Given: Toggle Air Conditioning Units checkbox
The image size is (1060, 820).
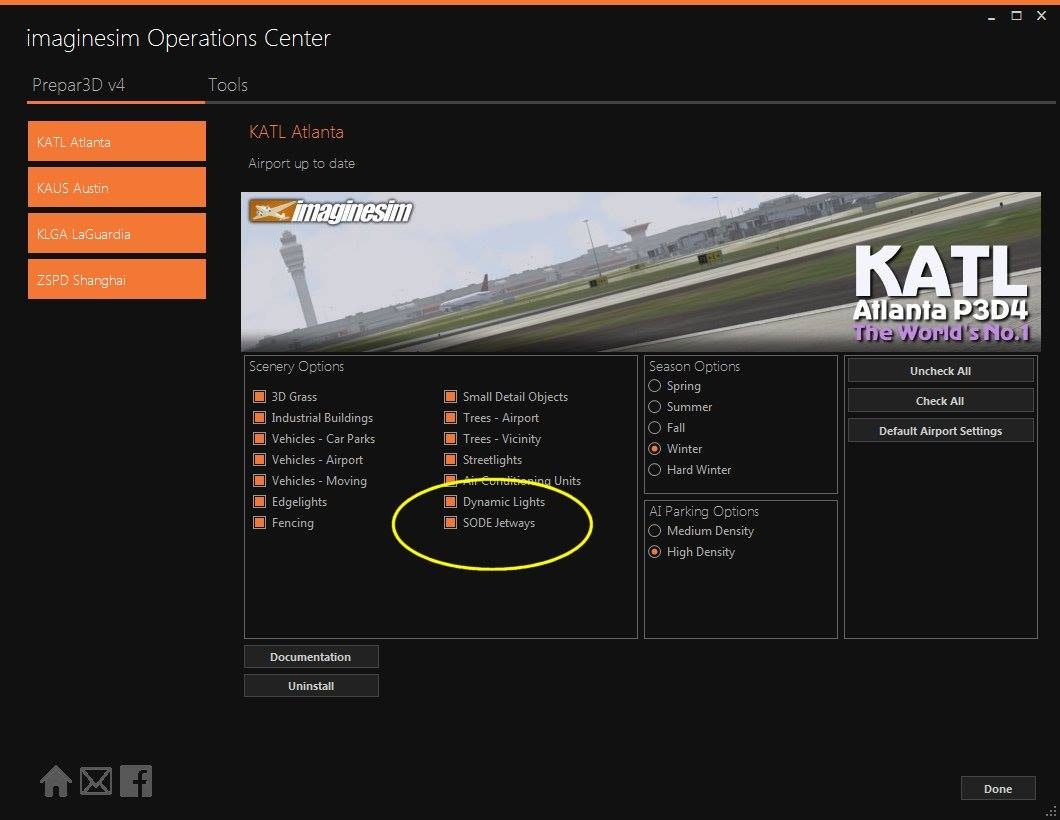Looking at the screenshot, I should click(x=451, y=480).
